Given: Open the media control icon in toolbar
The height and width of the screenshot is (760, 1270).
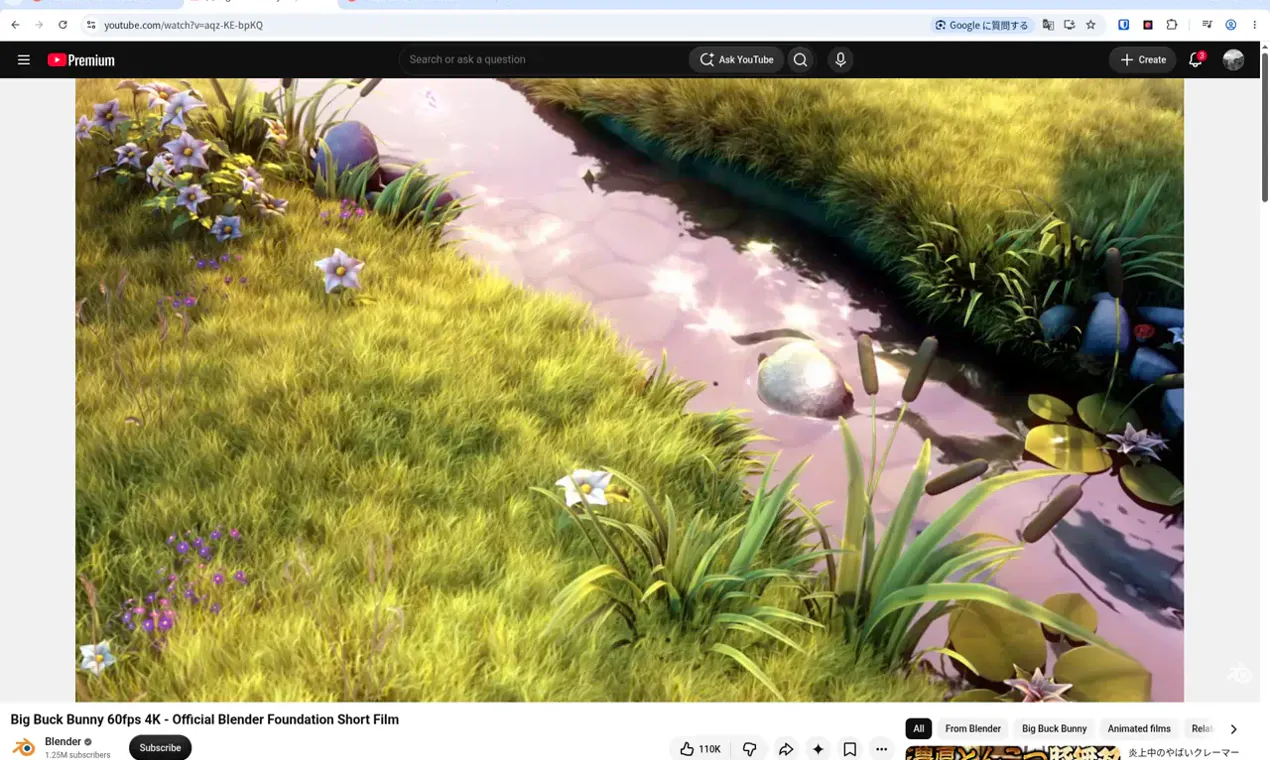Looking at the screenshot, I should point(1207,25).
